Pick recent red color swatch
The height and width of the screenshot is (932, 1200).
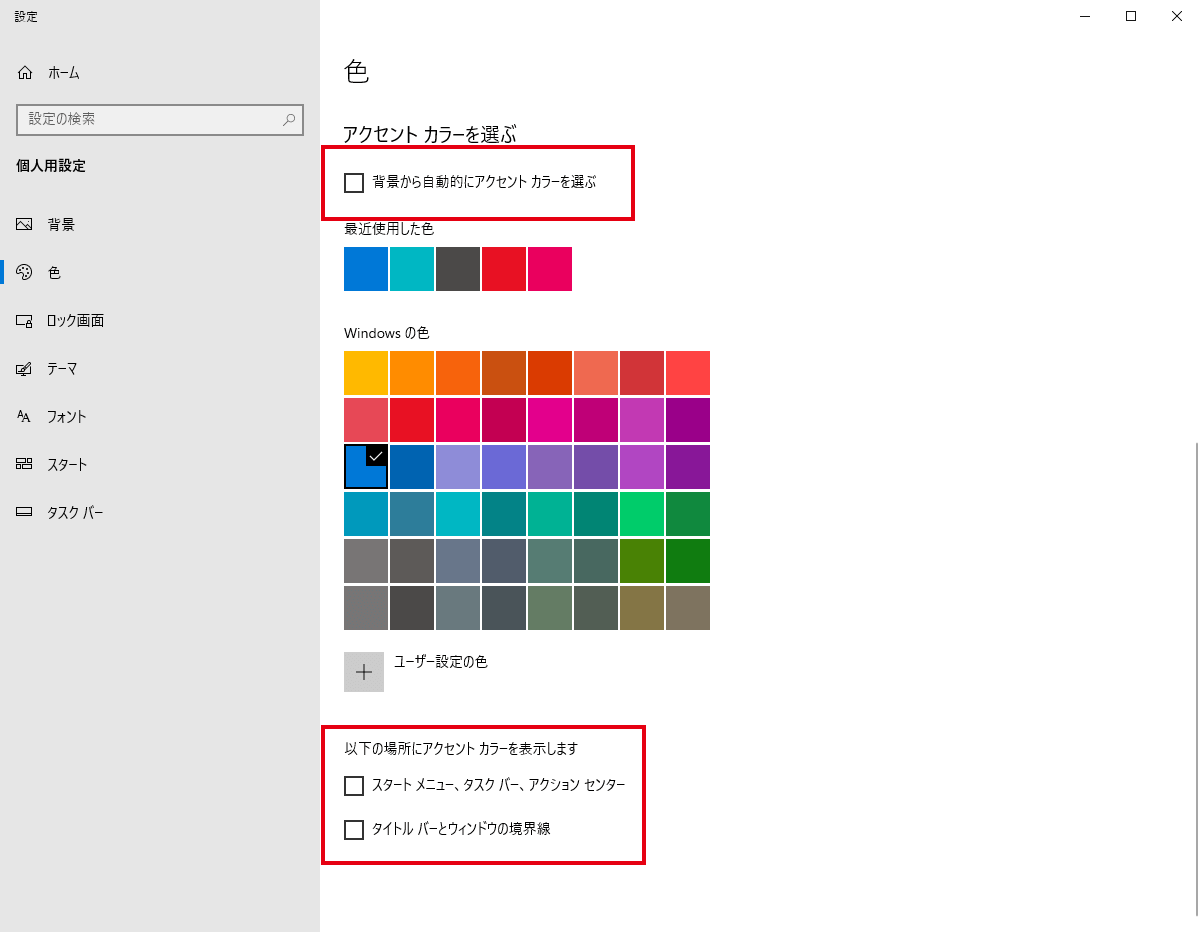click(x=504, y=269)
